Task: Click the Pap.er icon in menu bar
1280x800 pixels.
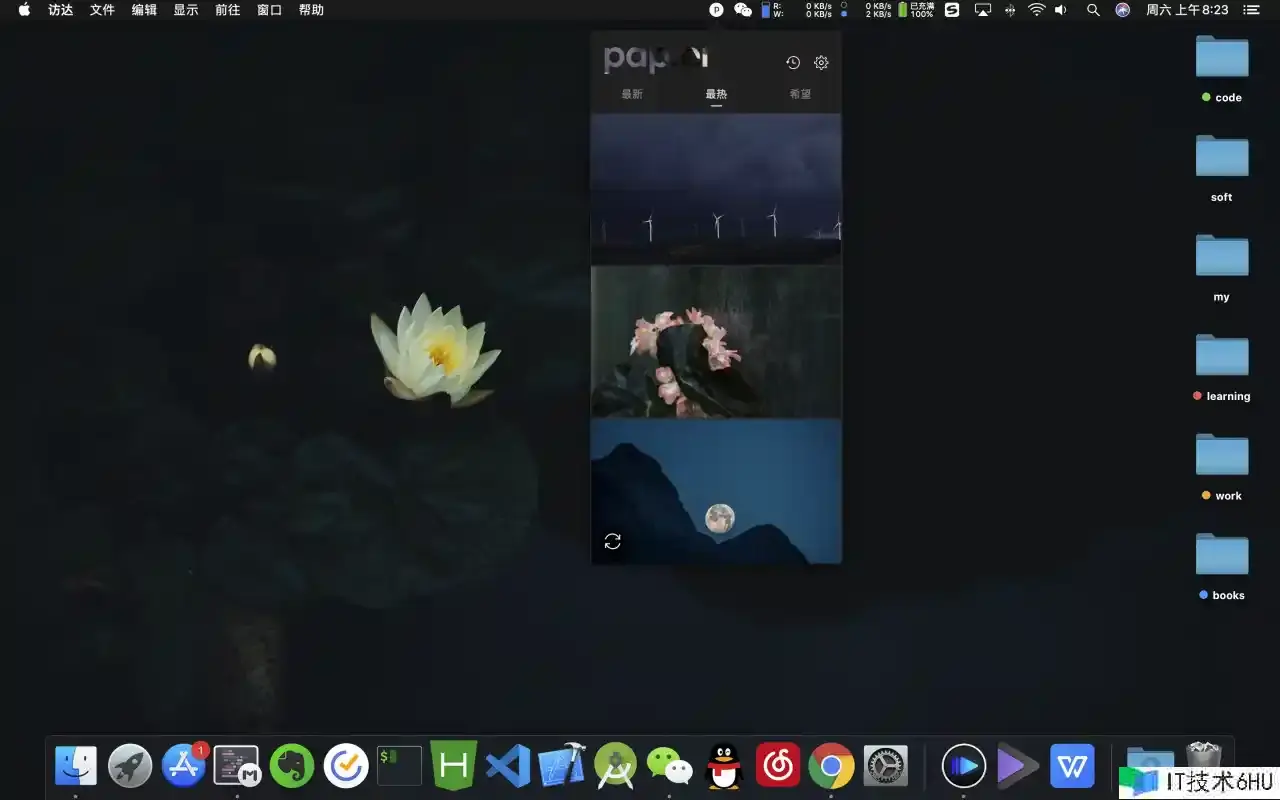Action: click(716, 10)
